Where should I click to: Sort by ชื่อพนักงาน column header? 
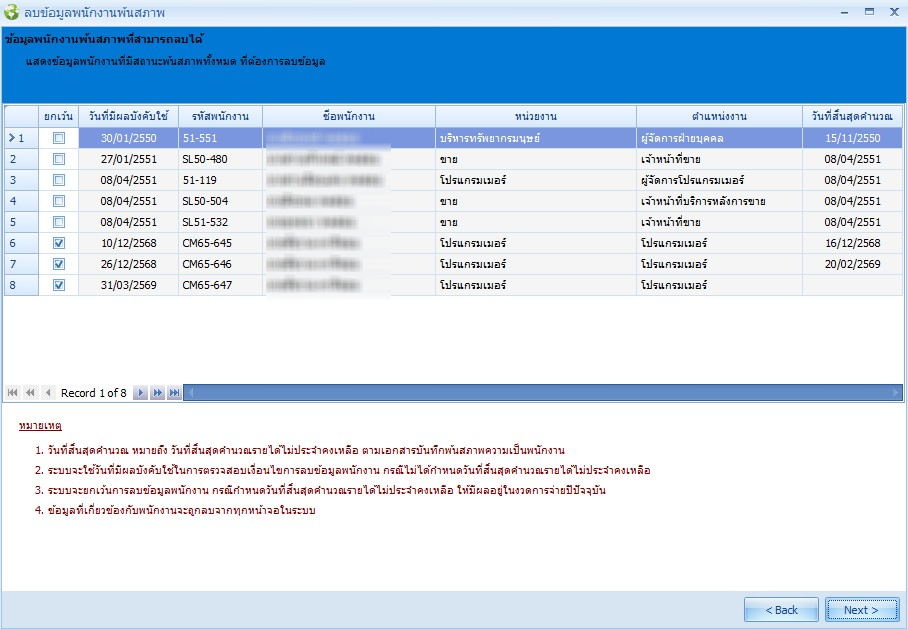tap(349, 116)
